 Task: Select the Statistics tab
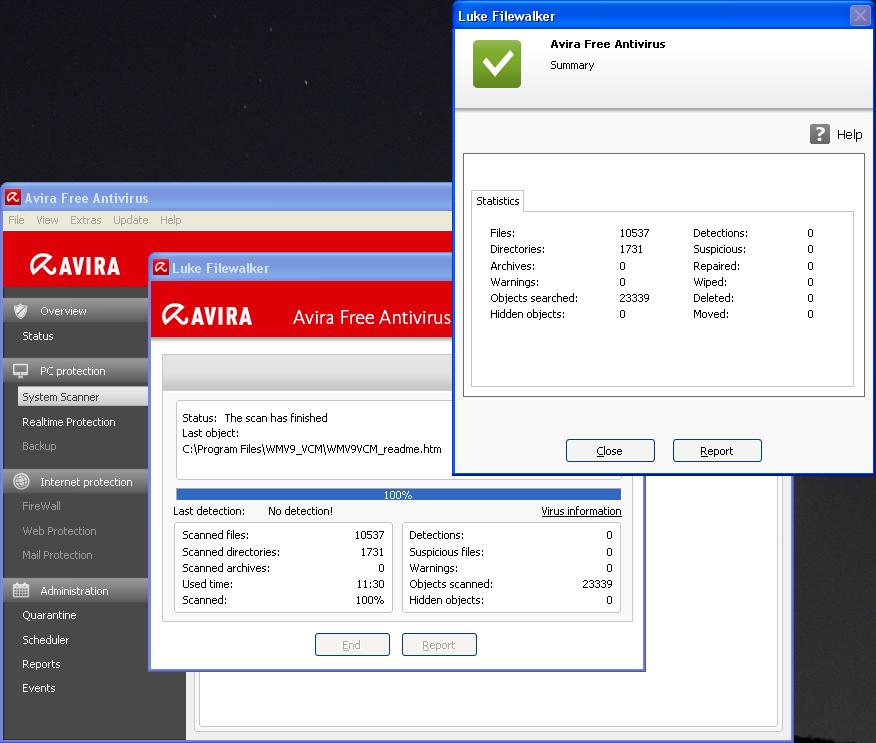click(497, 201)
